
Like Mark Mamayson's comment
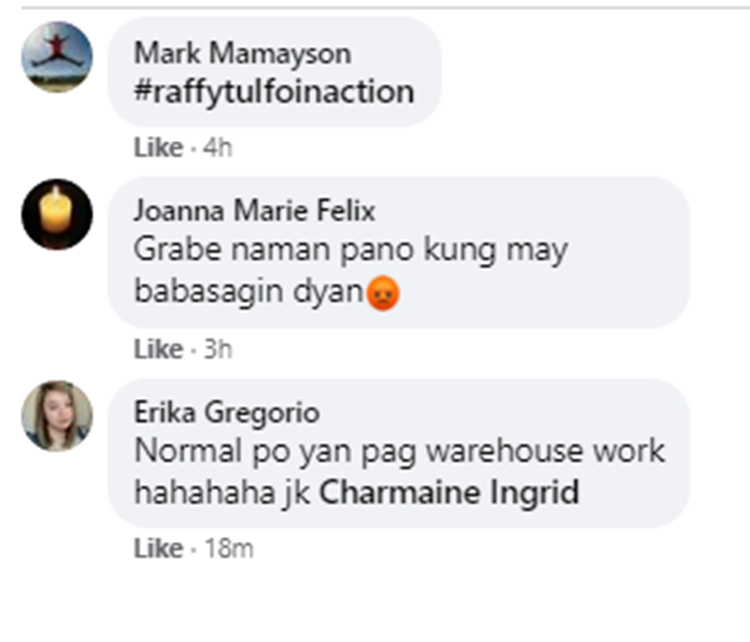coord(158,147)
